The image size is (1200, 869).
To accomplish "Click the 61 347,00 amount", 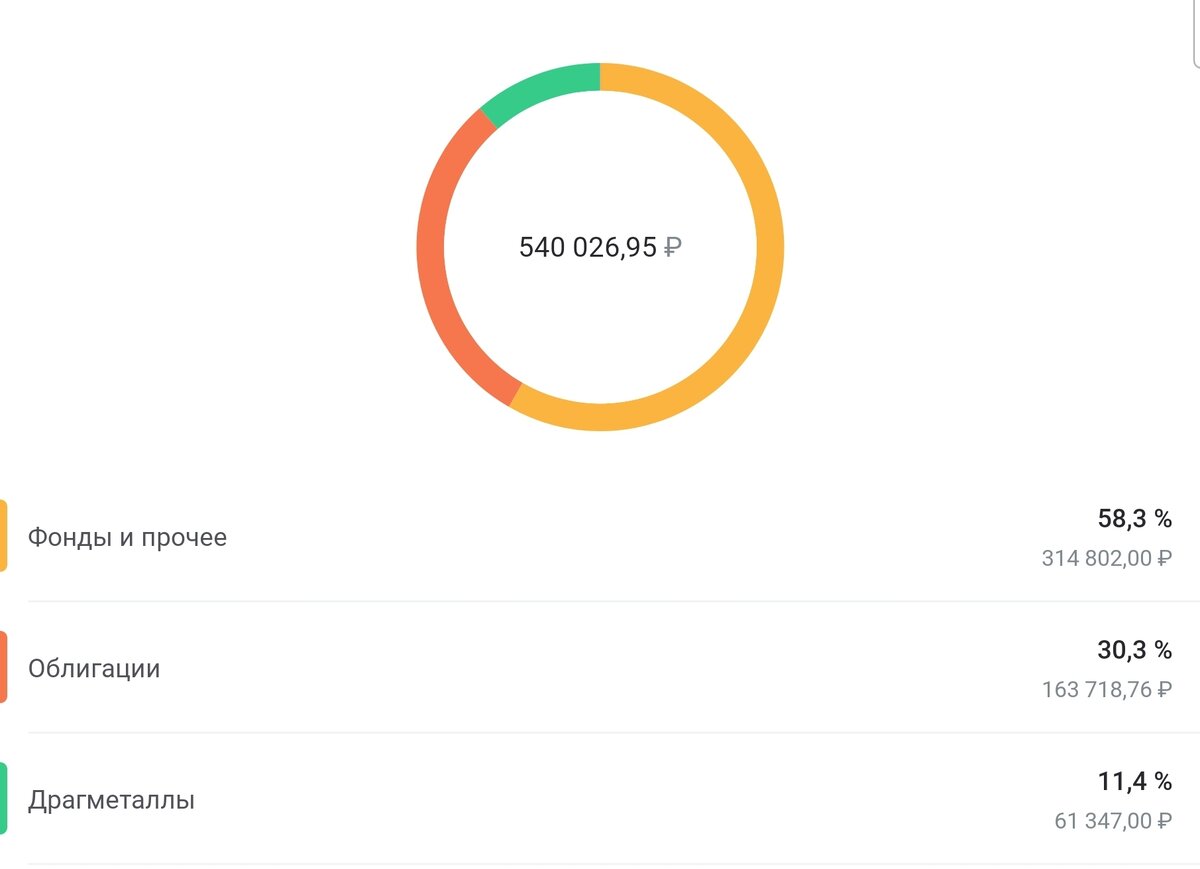I will pos(1104,821).
